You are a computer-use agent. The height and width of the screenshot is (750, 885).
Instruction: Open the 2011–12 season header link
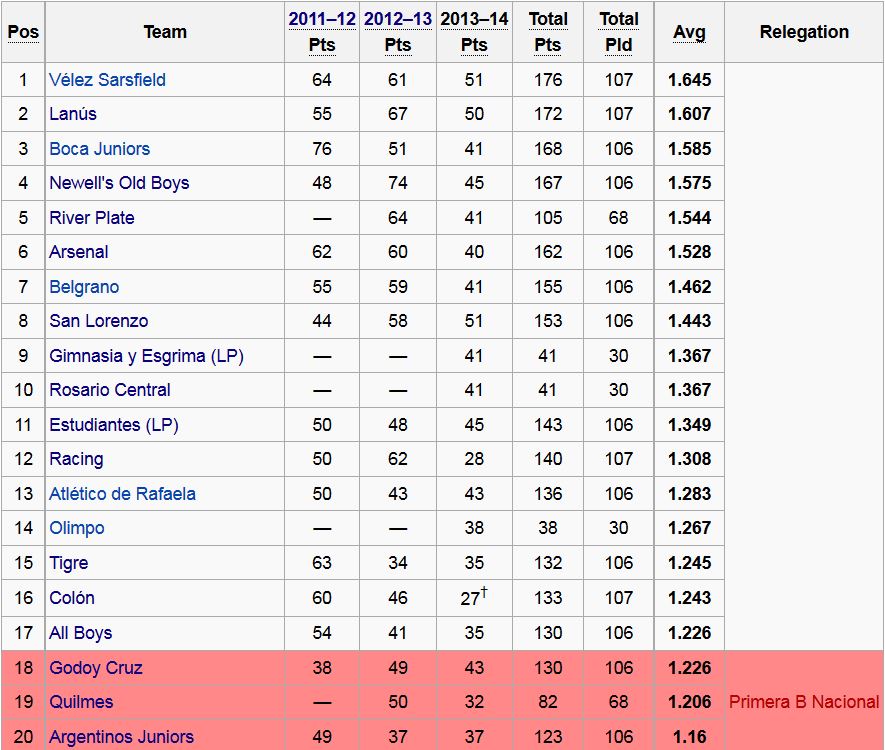coord(322,19)
